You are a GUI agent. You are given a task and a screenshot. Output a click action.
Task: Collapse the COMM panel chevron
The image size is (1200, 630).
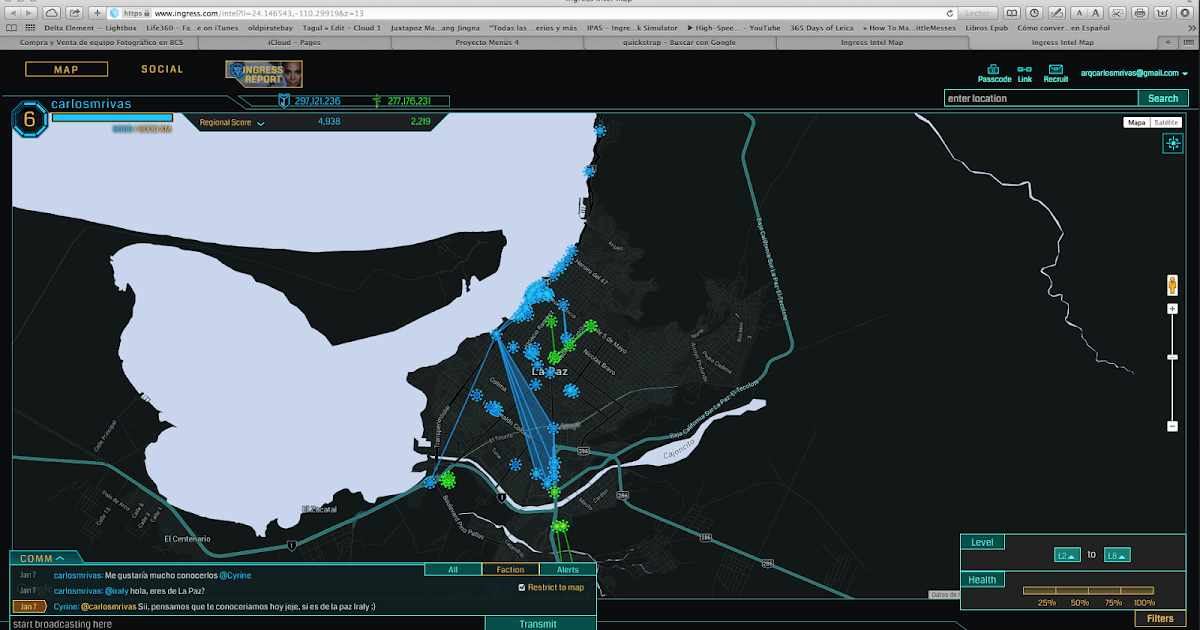pyautogui.click(x=60, y=558)
